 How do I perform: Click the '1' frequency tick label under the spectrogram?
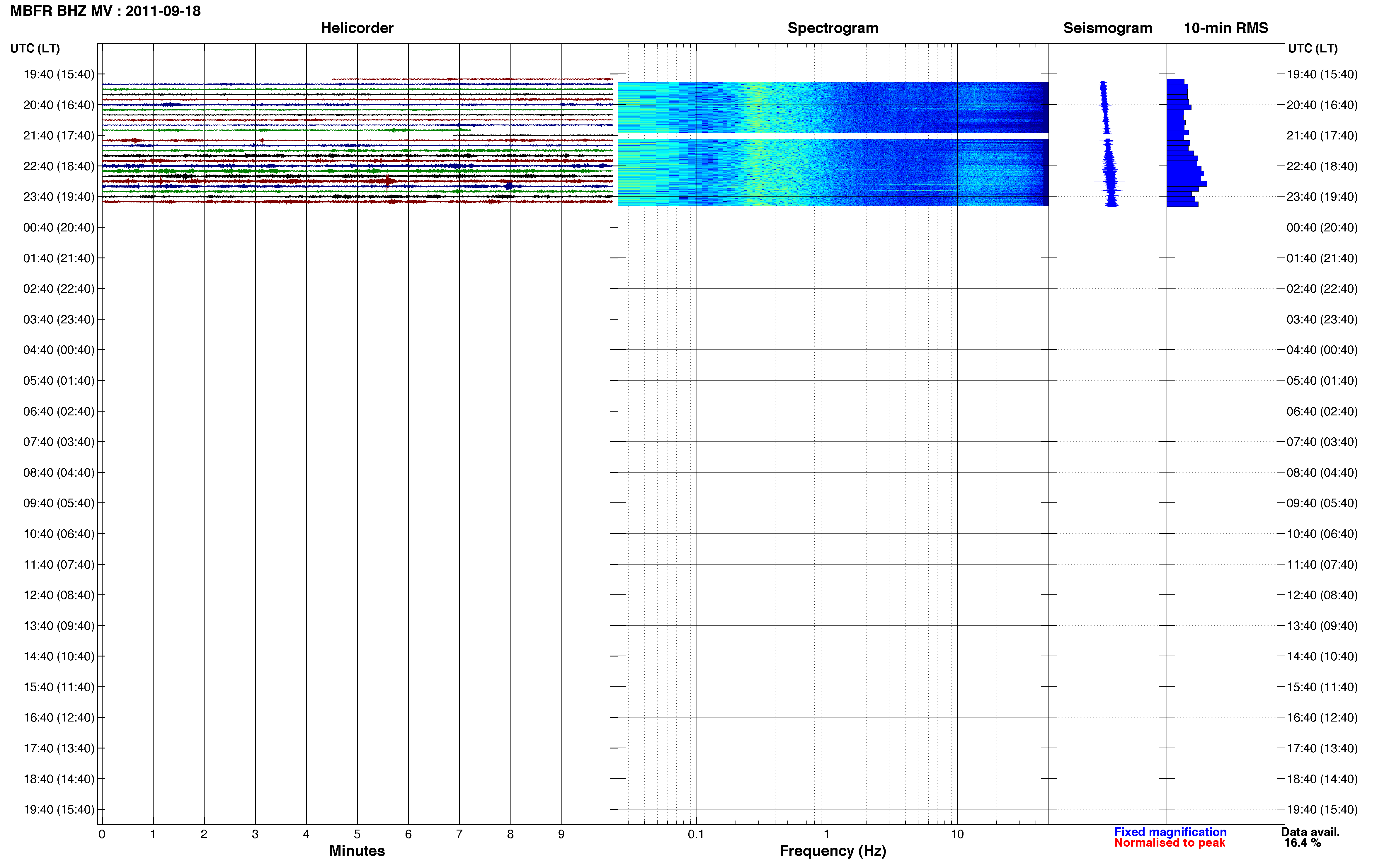pos(826,834)
